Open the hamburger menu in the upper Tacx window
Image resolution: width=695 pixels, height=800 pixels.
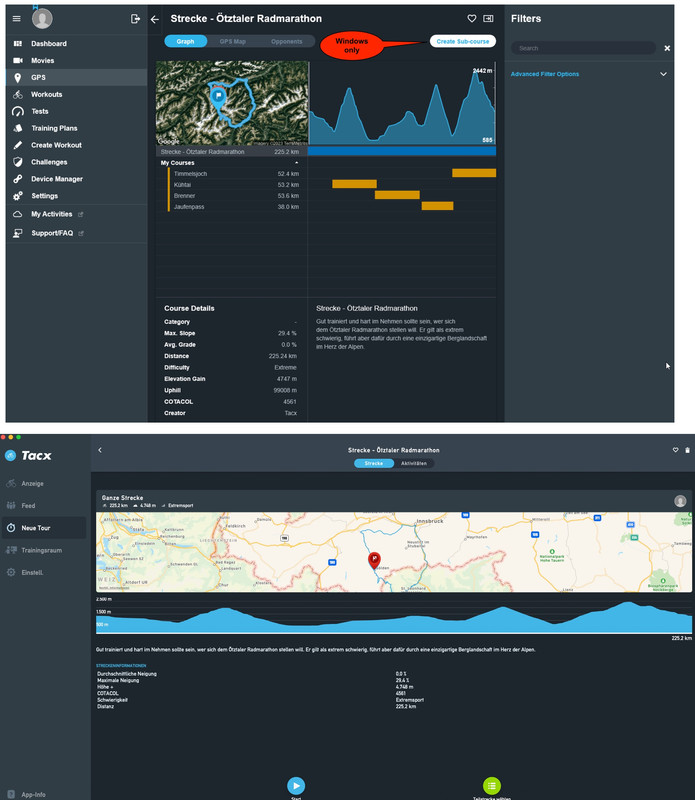coord(16,19)
